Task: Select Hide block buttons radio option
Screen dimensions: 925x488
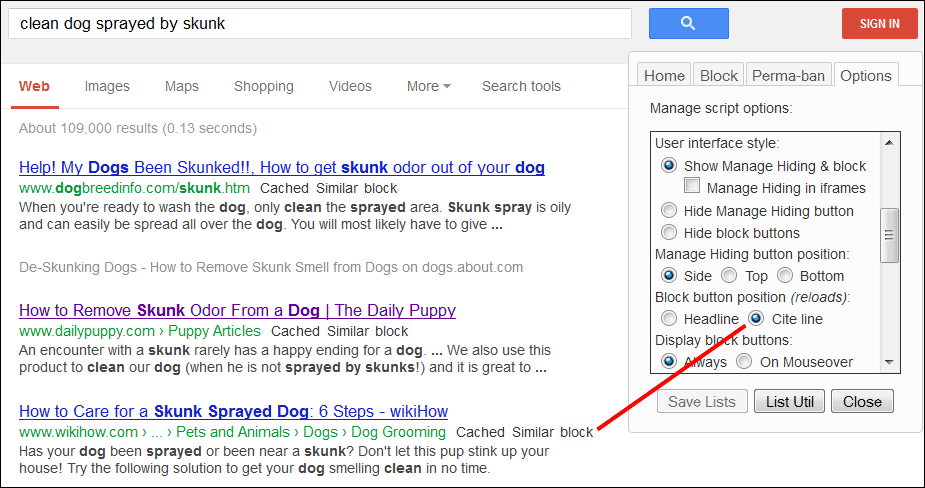Action: 668,232
